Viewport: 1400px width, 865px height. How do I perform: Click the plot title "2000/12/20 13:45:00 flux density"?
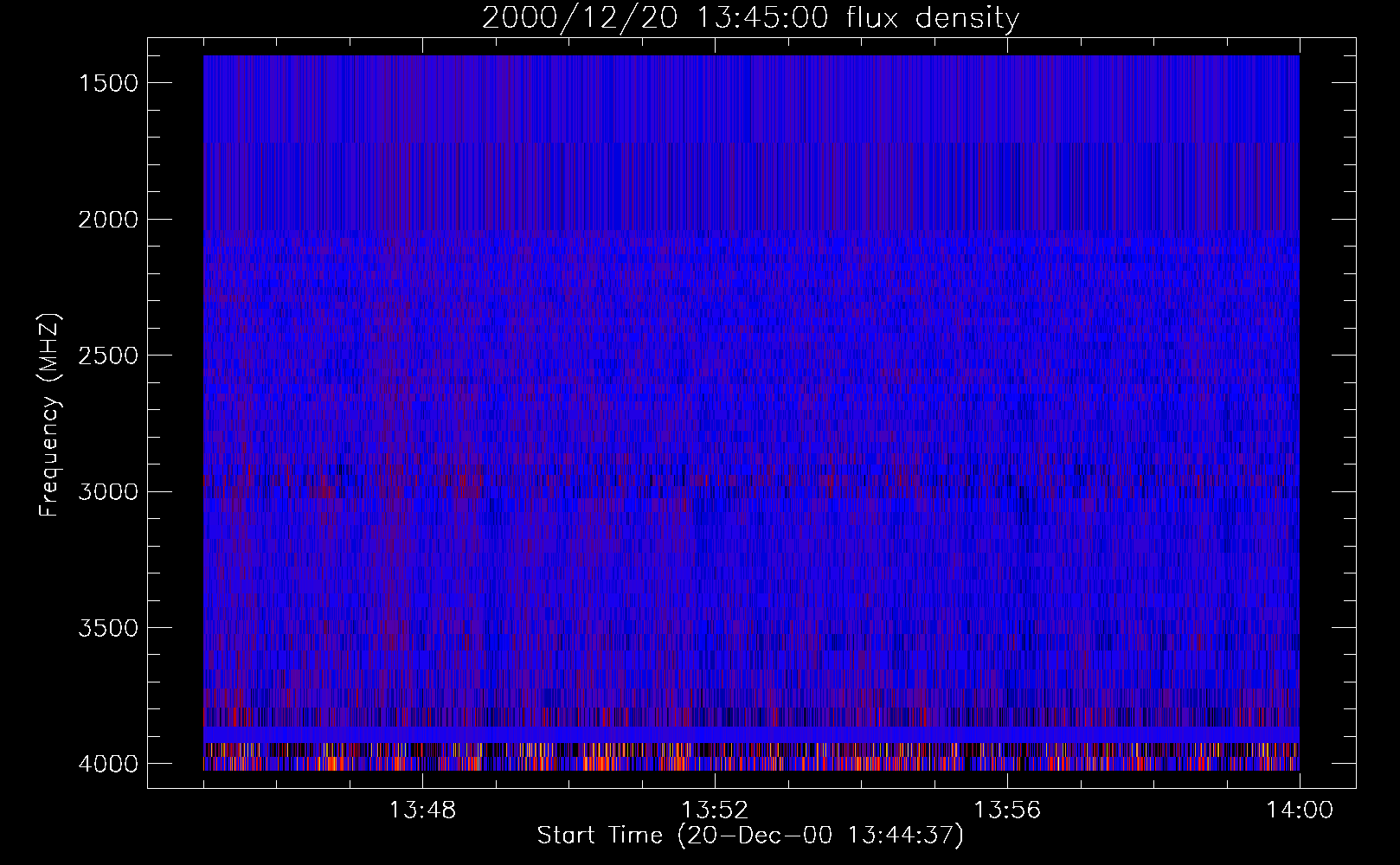750,18
